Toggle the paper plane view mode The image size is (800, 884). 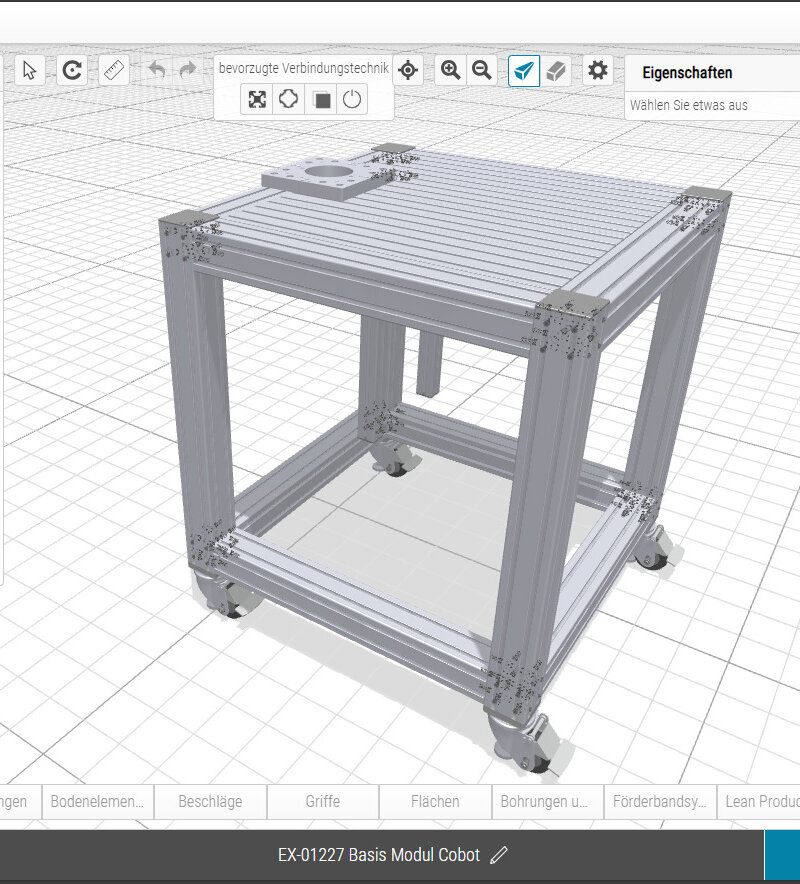(524, 70)
